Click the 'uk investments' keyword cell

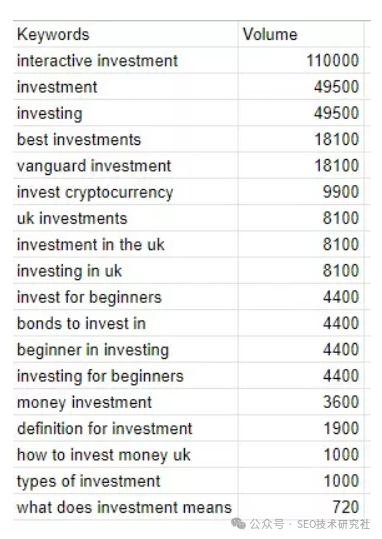125,218
